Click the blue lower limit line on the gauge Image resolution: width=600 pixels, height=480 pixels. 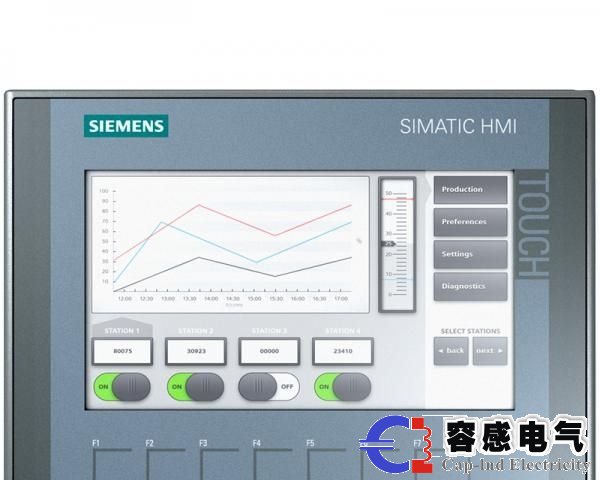[x=398, y=279]
